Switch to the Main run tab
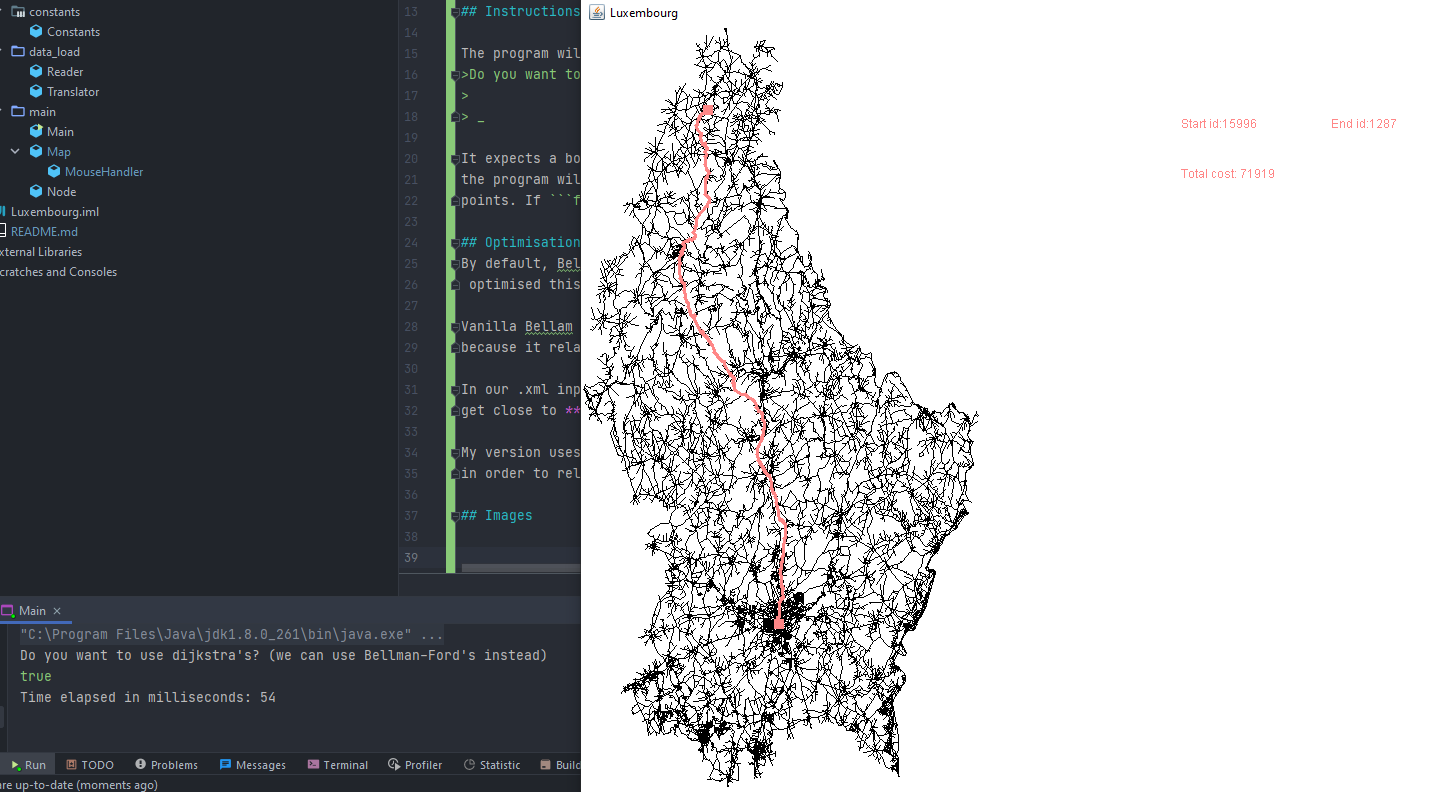 tap(32, 611)
